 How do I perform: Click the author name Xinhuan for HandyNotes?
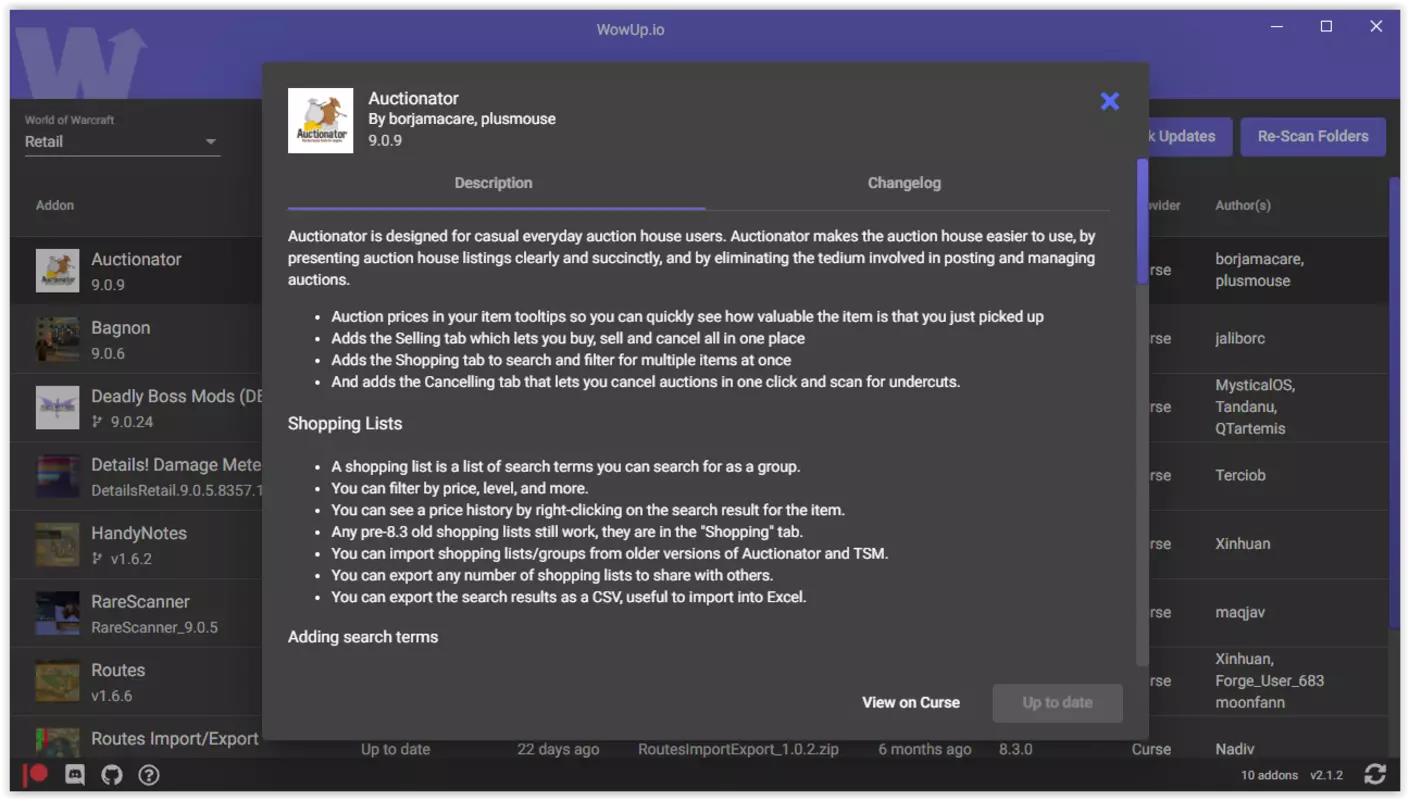point(1242,544)
